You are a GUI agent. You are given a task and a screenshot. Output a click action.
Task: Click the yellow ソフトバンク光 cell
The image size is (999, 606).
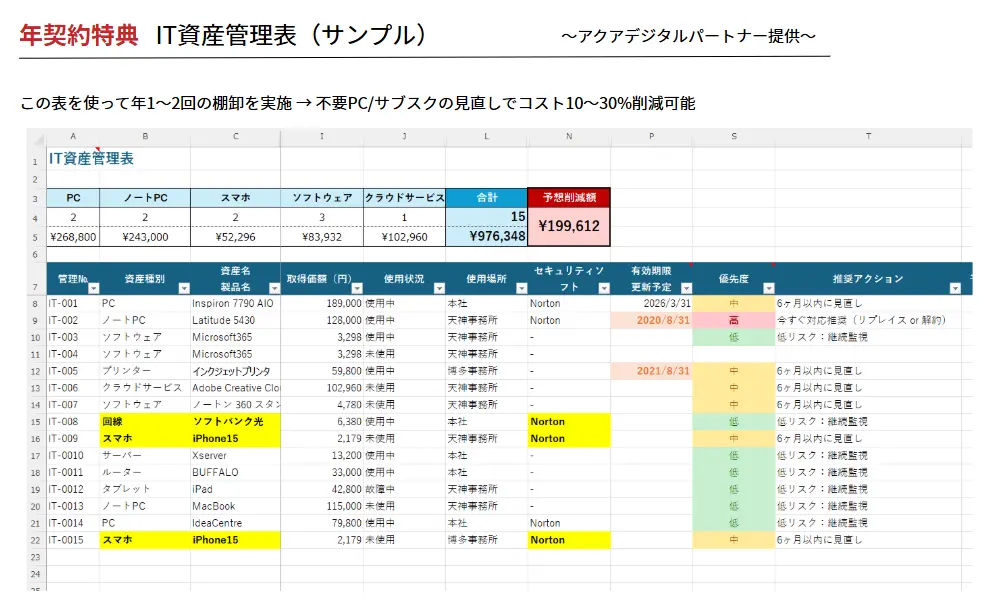click(x=235, y=421)
